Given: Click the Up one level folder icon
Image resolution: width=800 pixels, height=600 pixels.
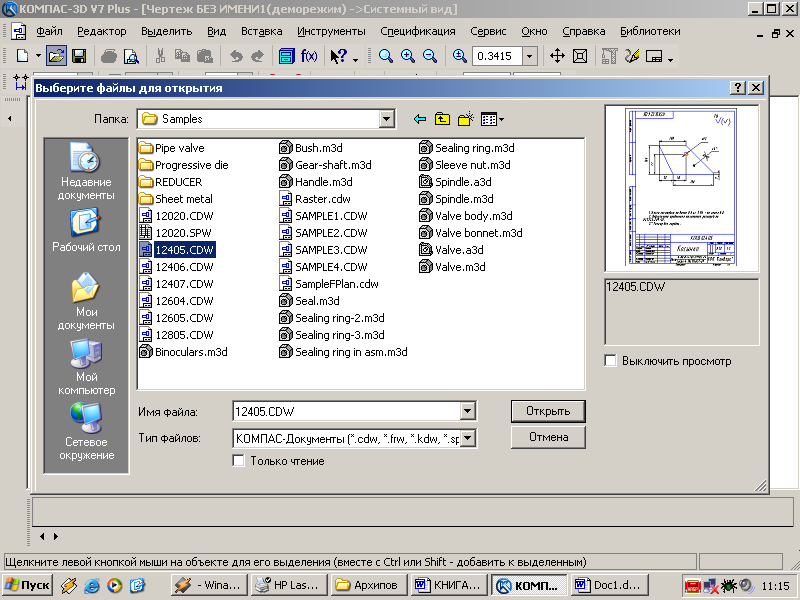Looking at the screenshot, I should tap(442, 119).
